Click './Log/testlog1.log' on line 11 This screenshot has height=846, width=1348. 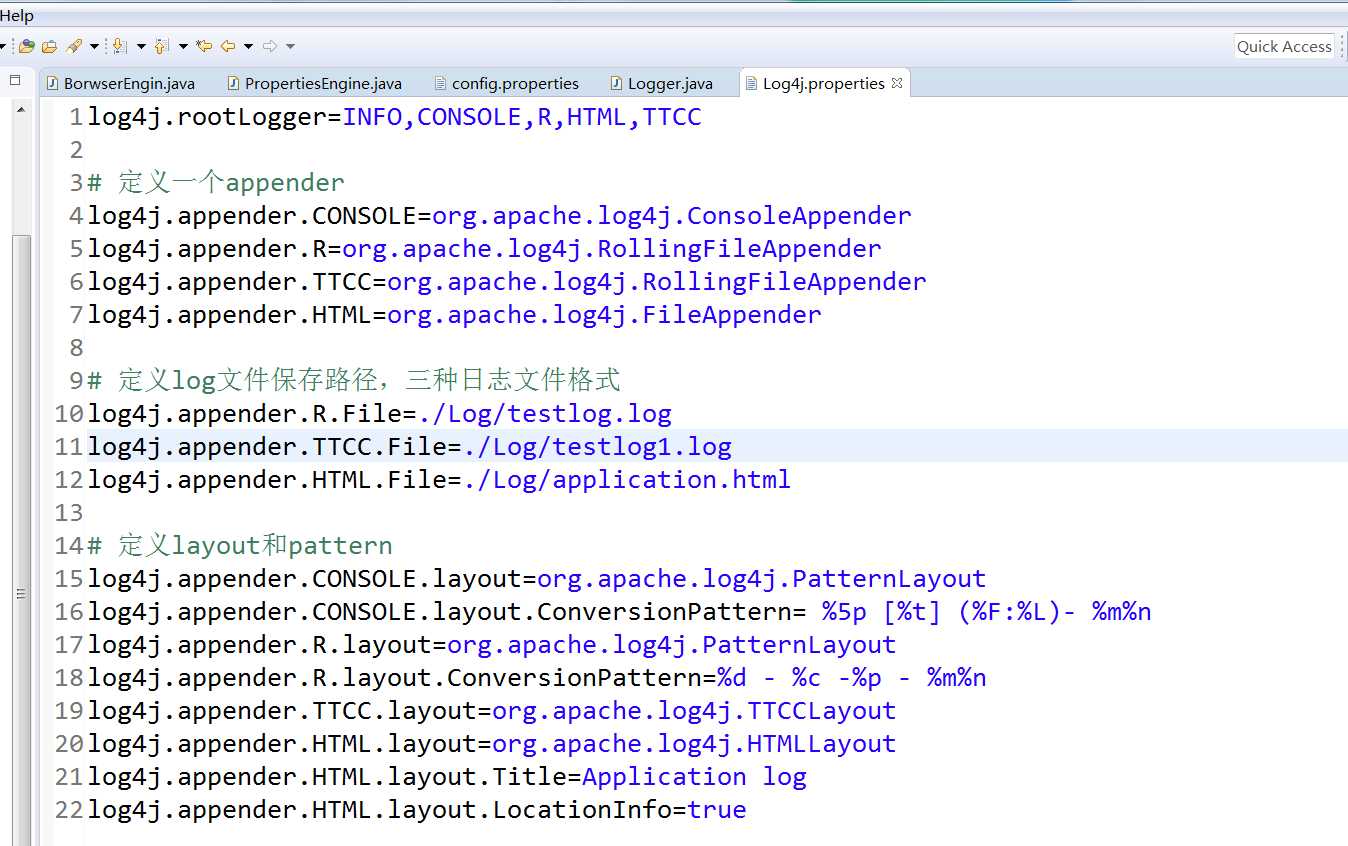pyautogui.click(x=597, y=447)
